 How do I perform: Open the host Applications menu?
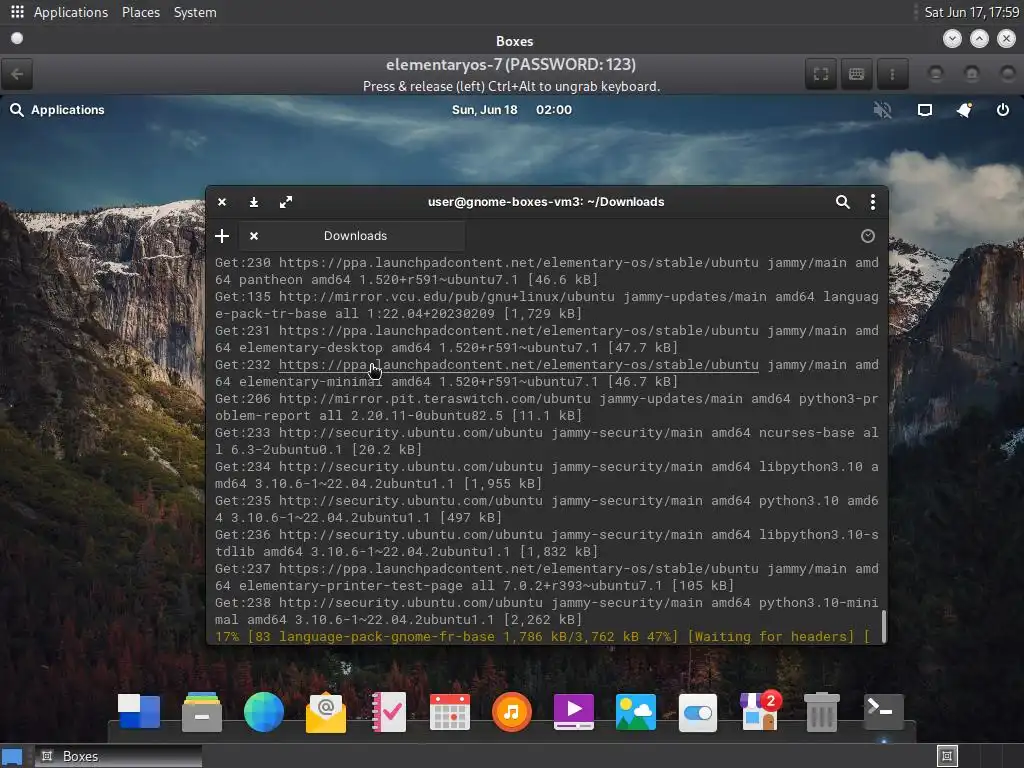(x=71, y=12)
